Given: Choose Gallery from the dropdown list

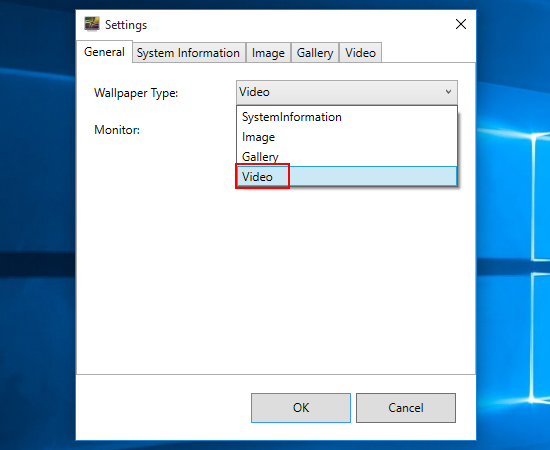Looking at the screenshot, I should 347,156.
